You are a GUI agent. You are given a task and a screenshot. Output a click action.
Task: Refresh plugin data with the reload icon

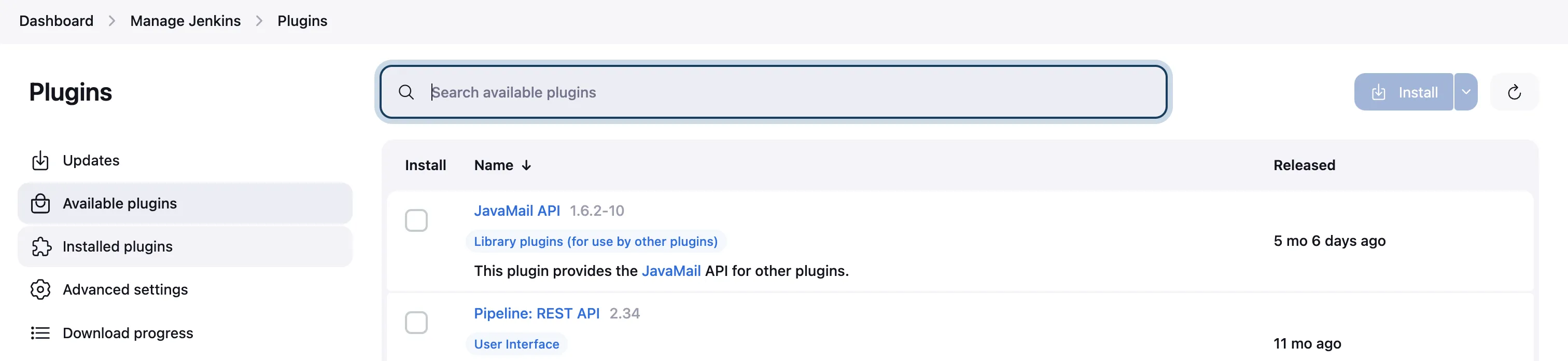[1515, 92]
